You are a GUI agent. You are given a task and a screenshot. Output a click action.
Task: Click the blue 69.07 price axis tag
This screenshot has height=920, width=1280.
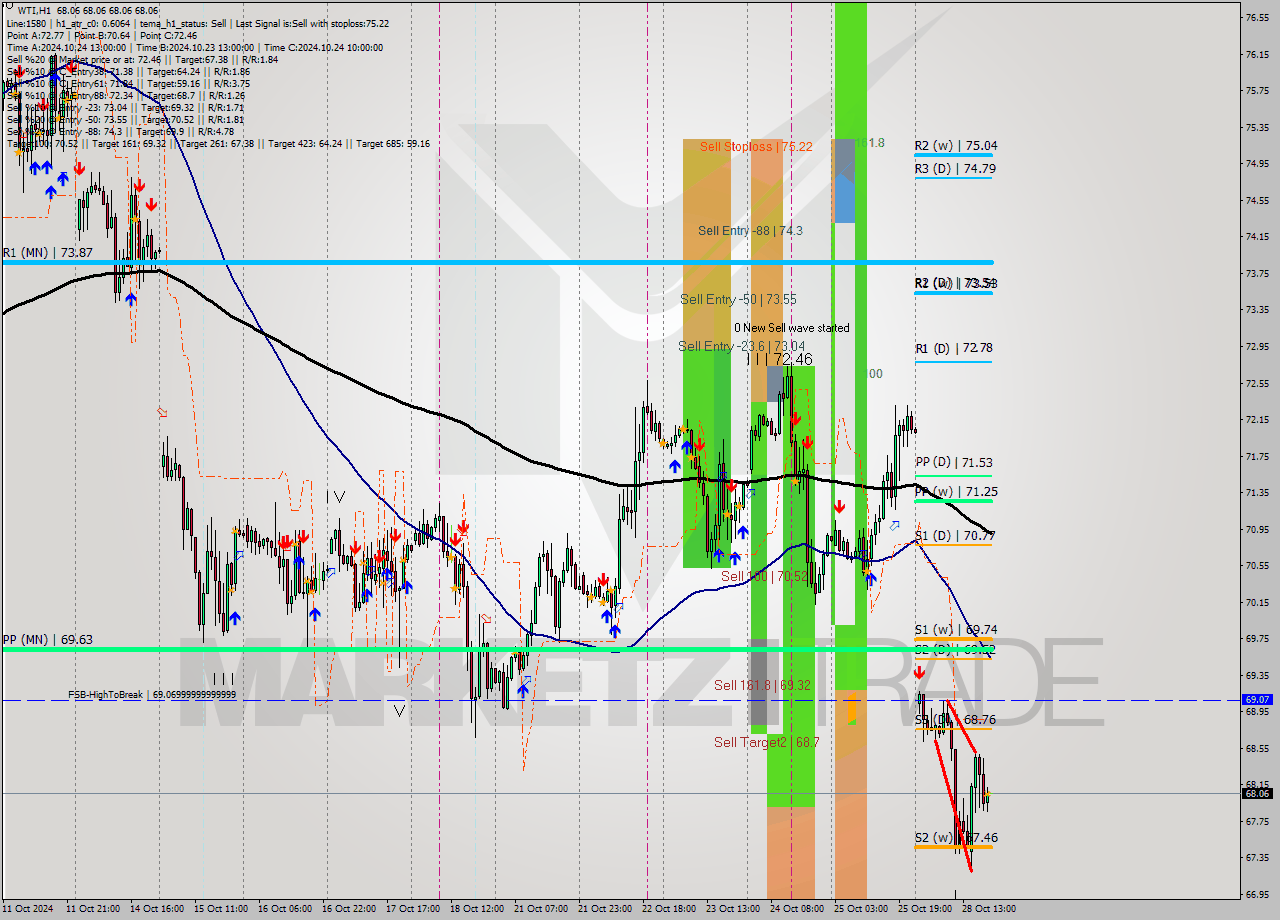tap(1257, 700)
